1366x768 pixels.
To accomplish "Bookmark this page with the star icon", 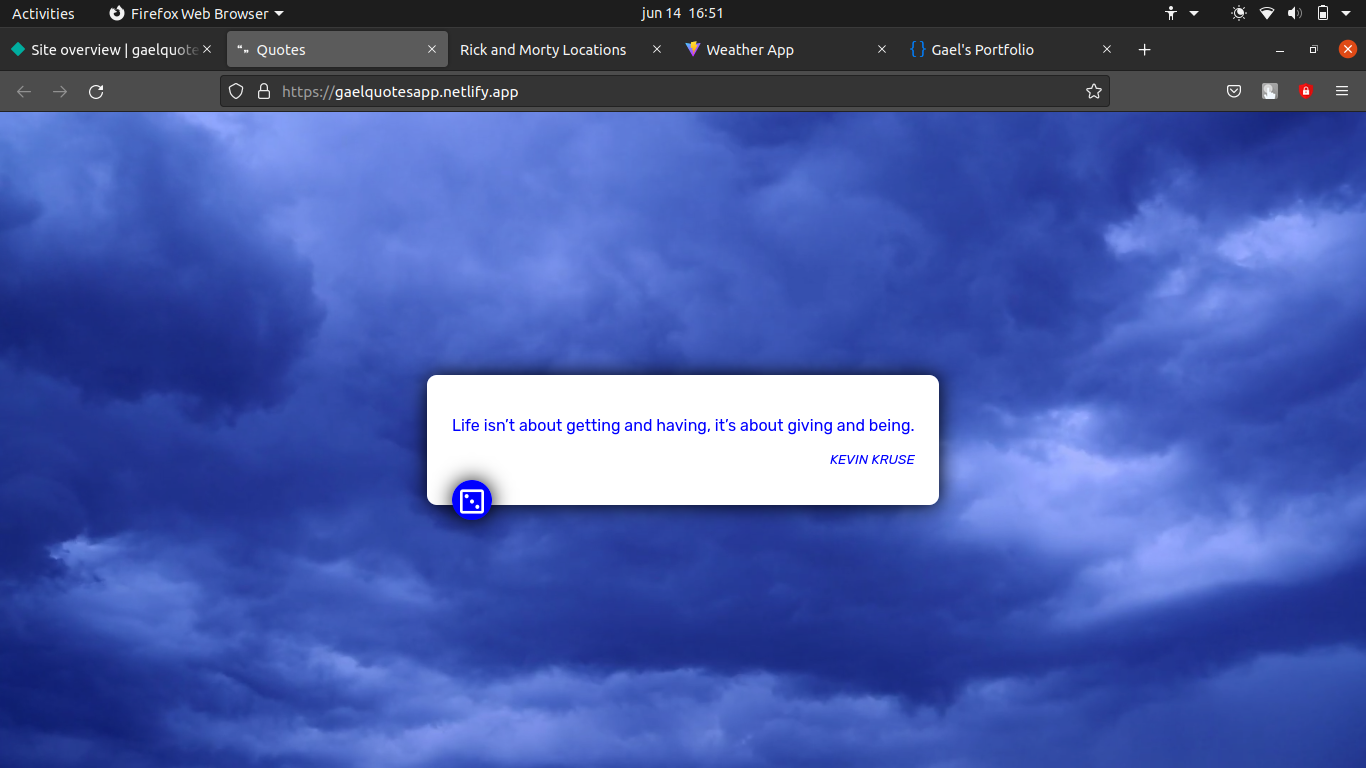I will tap(1093, 92).
